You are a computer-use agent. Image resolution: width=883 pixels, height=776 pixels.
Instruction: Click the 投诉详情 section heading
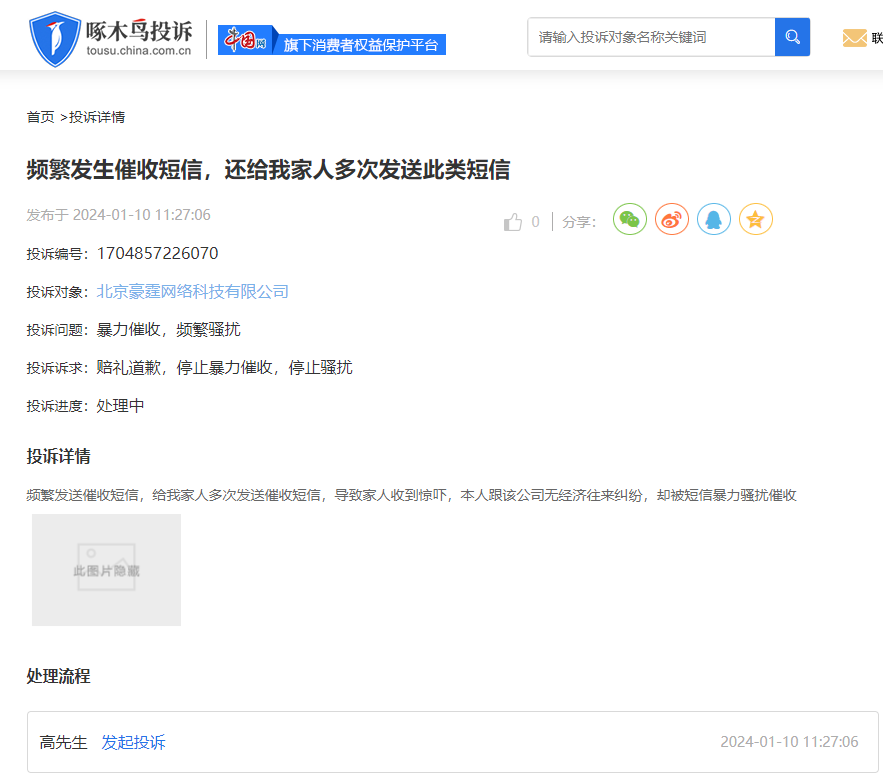pyautogui.click(x=59, y=456)
